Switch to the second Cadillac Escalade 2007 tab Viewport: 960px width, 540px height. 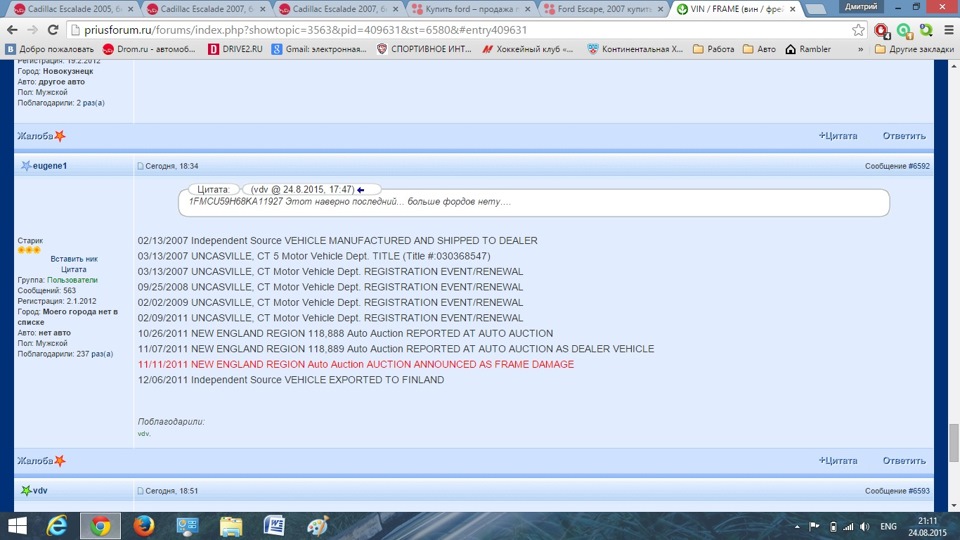tap(207, 9)
